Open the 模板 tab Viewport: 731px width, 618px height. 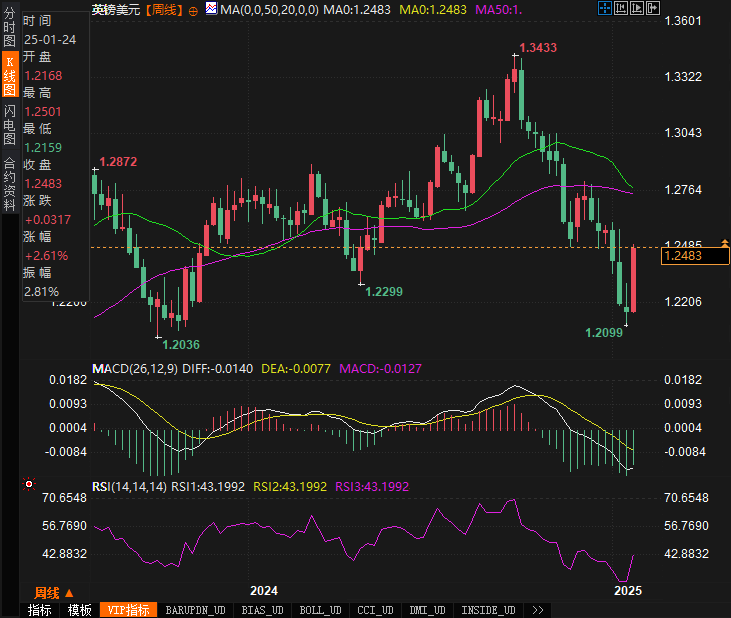click(x=79, y=610)
